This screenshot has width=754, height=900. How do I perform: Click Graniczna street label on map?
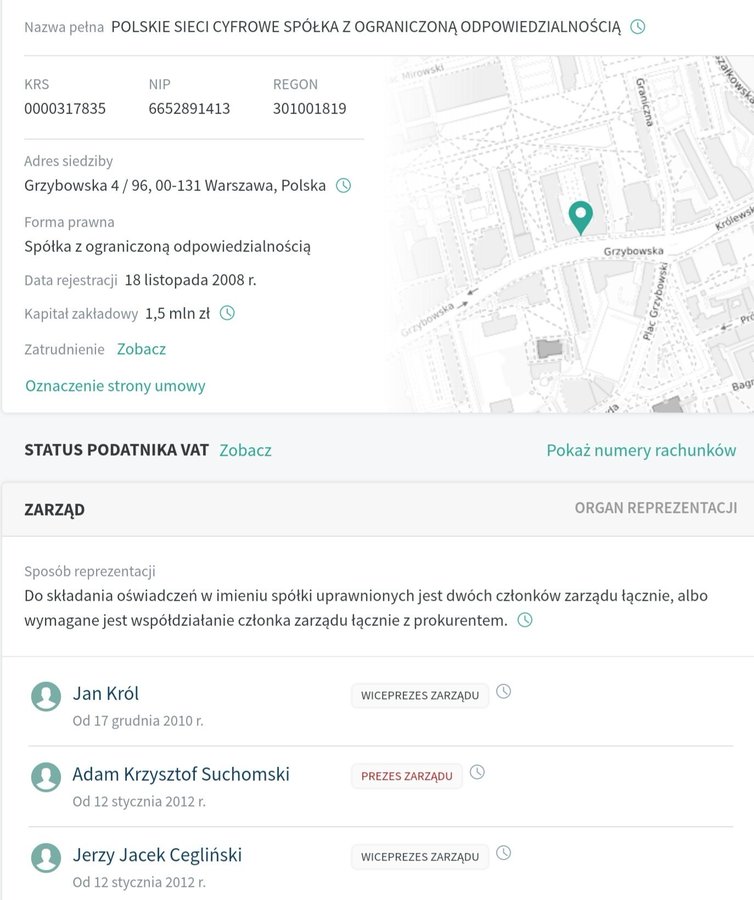644,102
